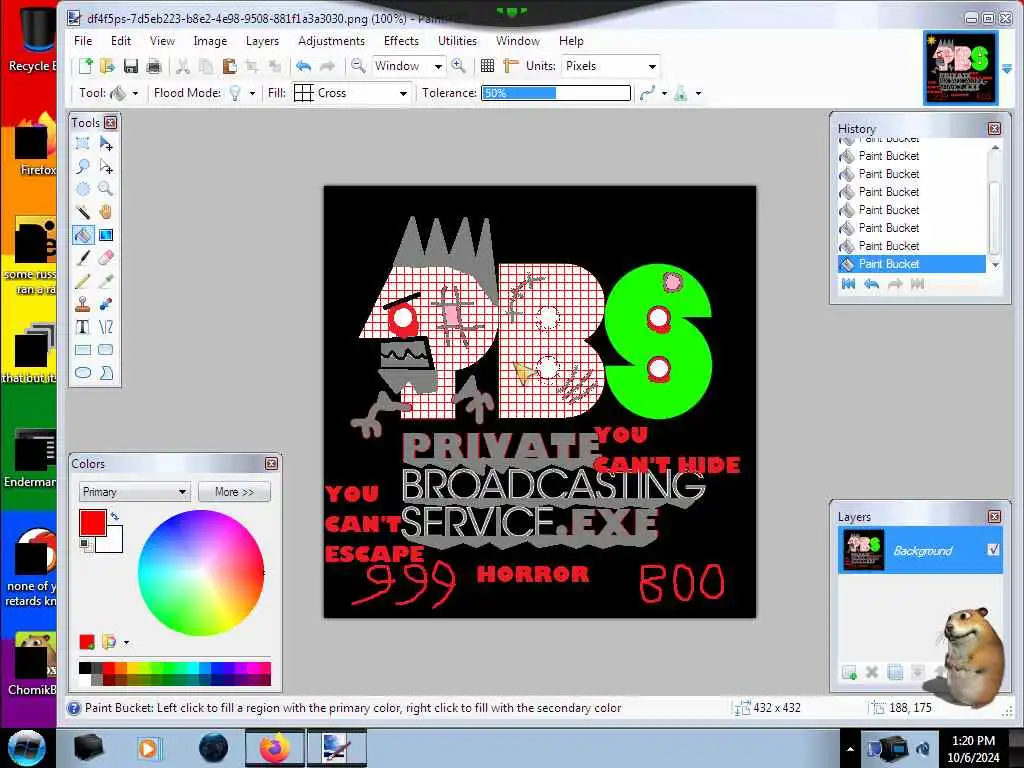Viewport: 1024px width, 768px height.
Task: Open the Primary color selector dropdown
Action: (135, 492)
